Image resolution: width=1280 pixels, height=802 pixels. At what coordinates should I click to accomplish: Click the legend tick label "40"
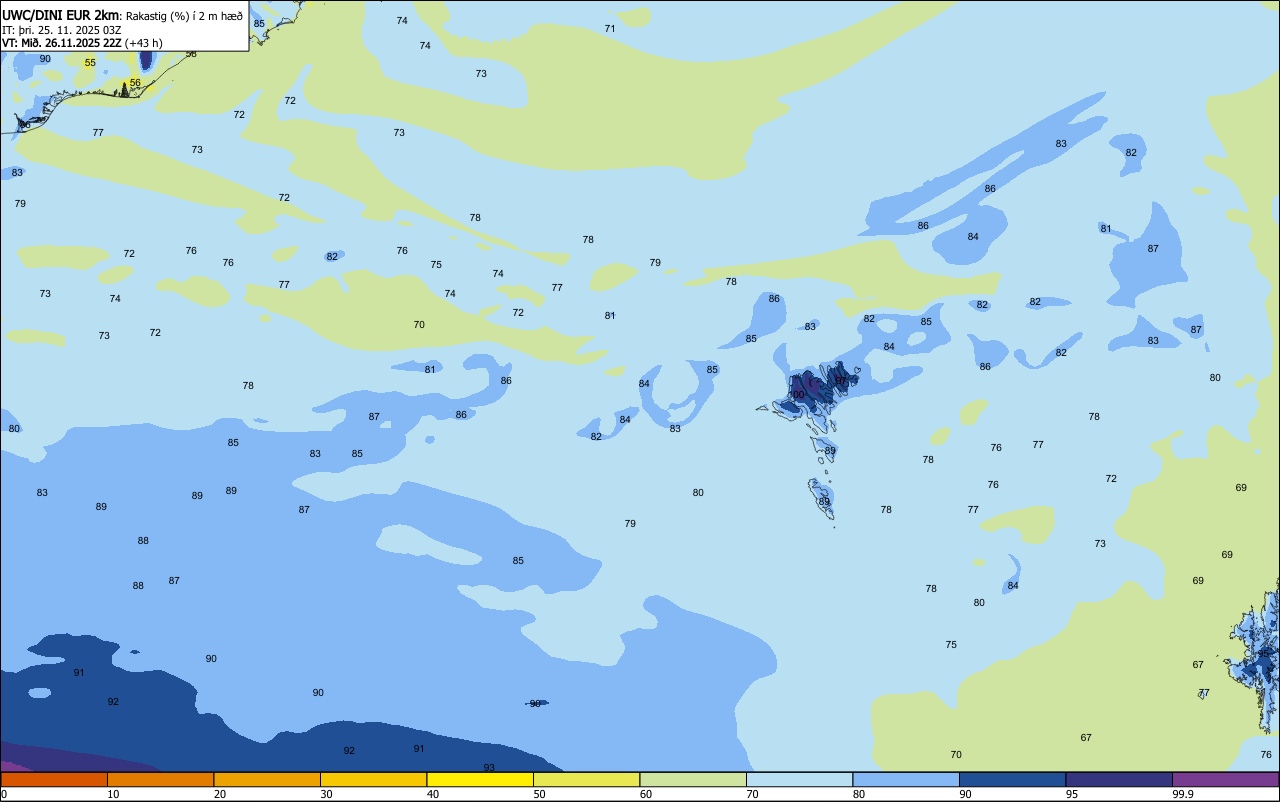tap(433, 794)
